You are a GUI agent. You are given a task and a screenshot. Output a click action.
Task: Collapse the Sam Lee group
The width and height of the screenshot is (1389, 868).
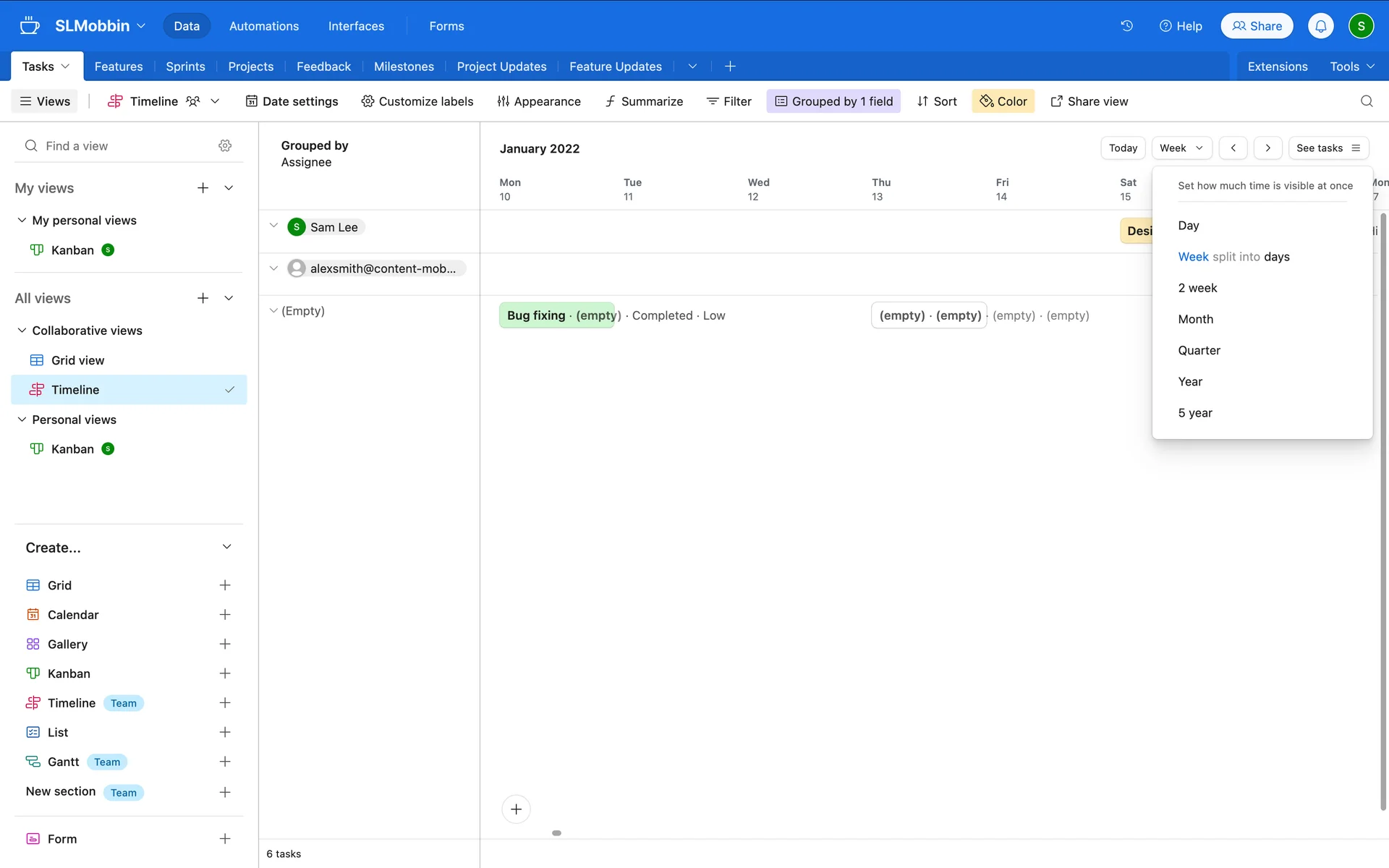click(273, 226)
